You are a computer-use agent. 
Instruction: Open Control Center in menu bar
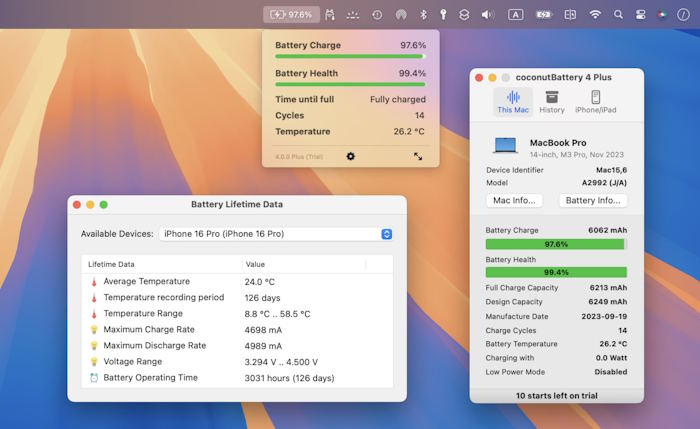(x=641, y=15)
